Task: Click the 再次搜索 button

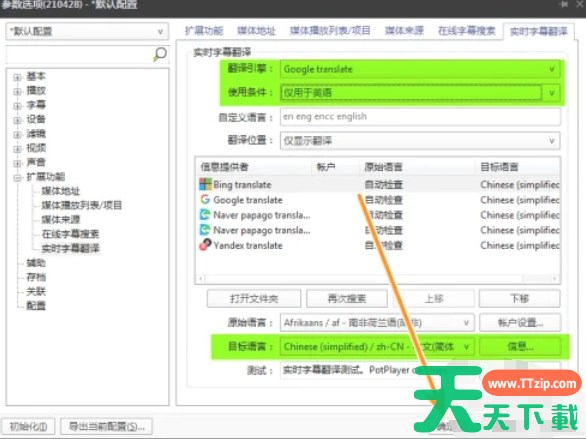Action: 347,299
